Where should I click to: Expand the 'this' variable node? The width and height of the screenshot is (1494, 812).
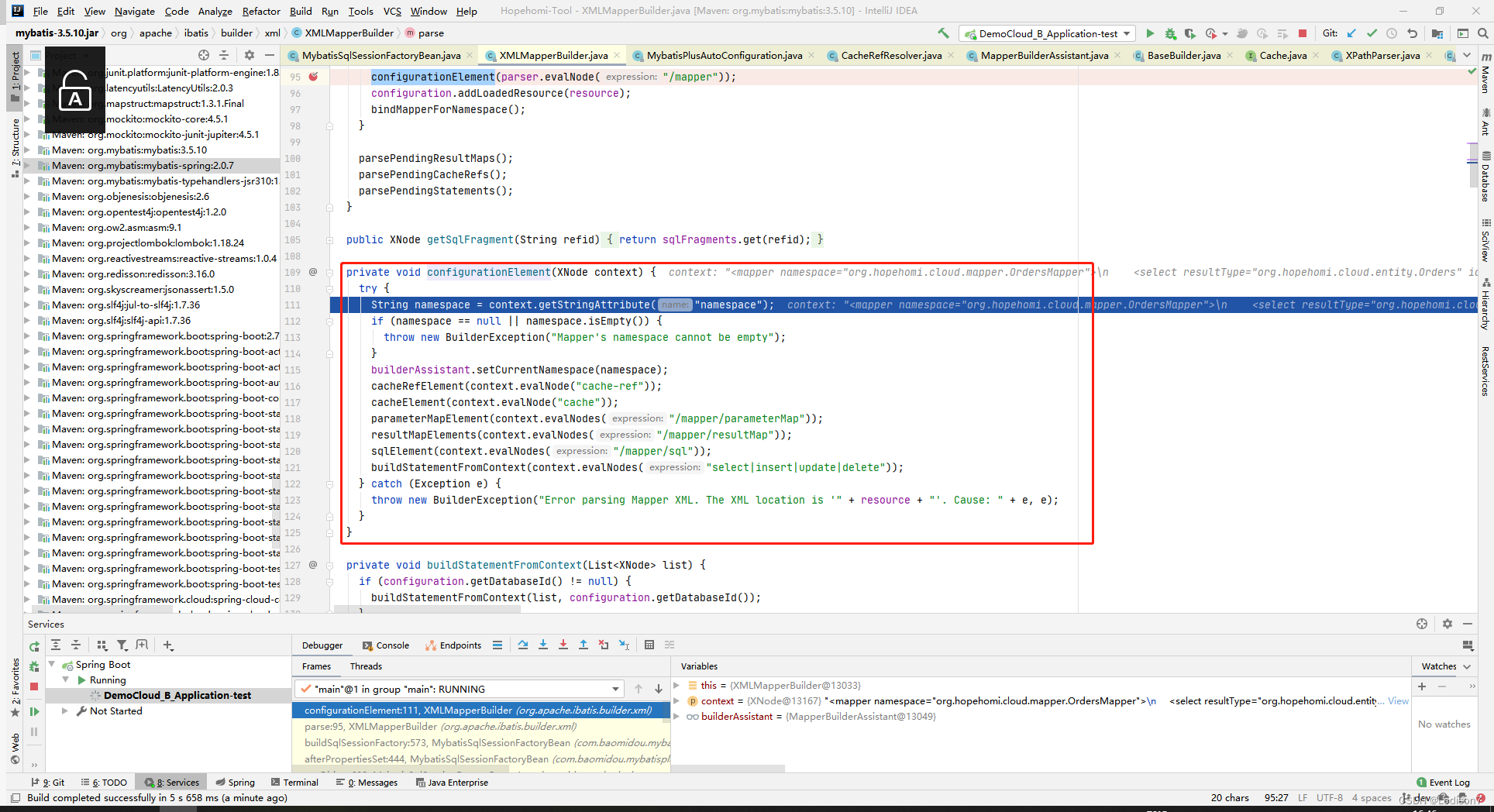tap(676, 685)
